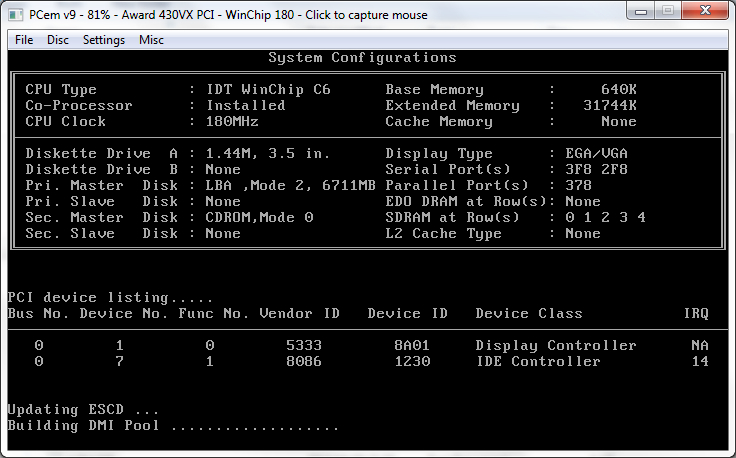
Task: Open the Settings menu
Action: coord(104,40)
